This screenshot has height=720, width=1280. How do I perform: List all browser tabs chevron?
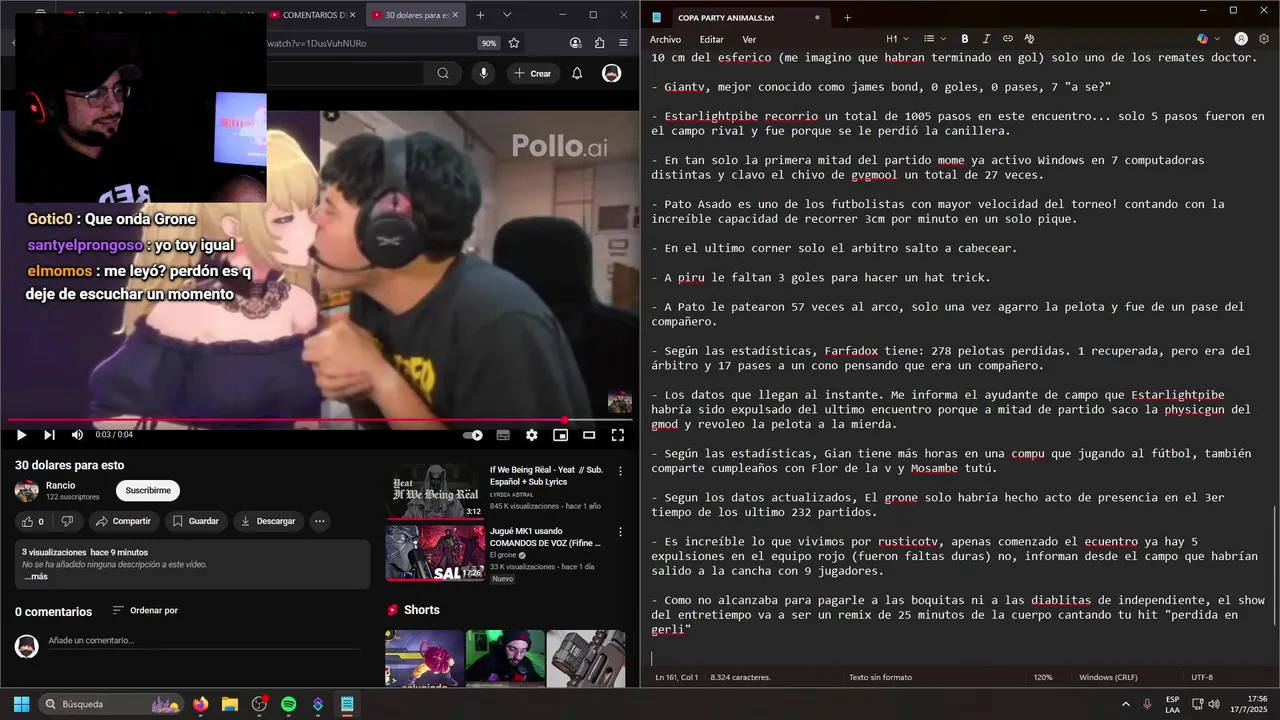(x=507, y=15)
